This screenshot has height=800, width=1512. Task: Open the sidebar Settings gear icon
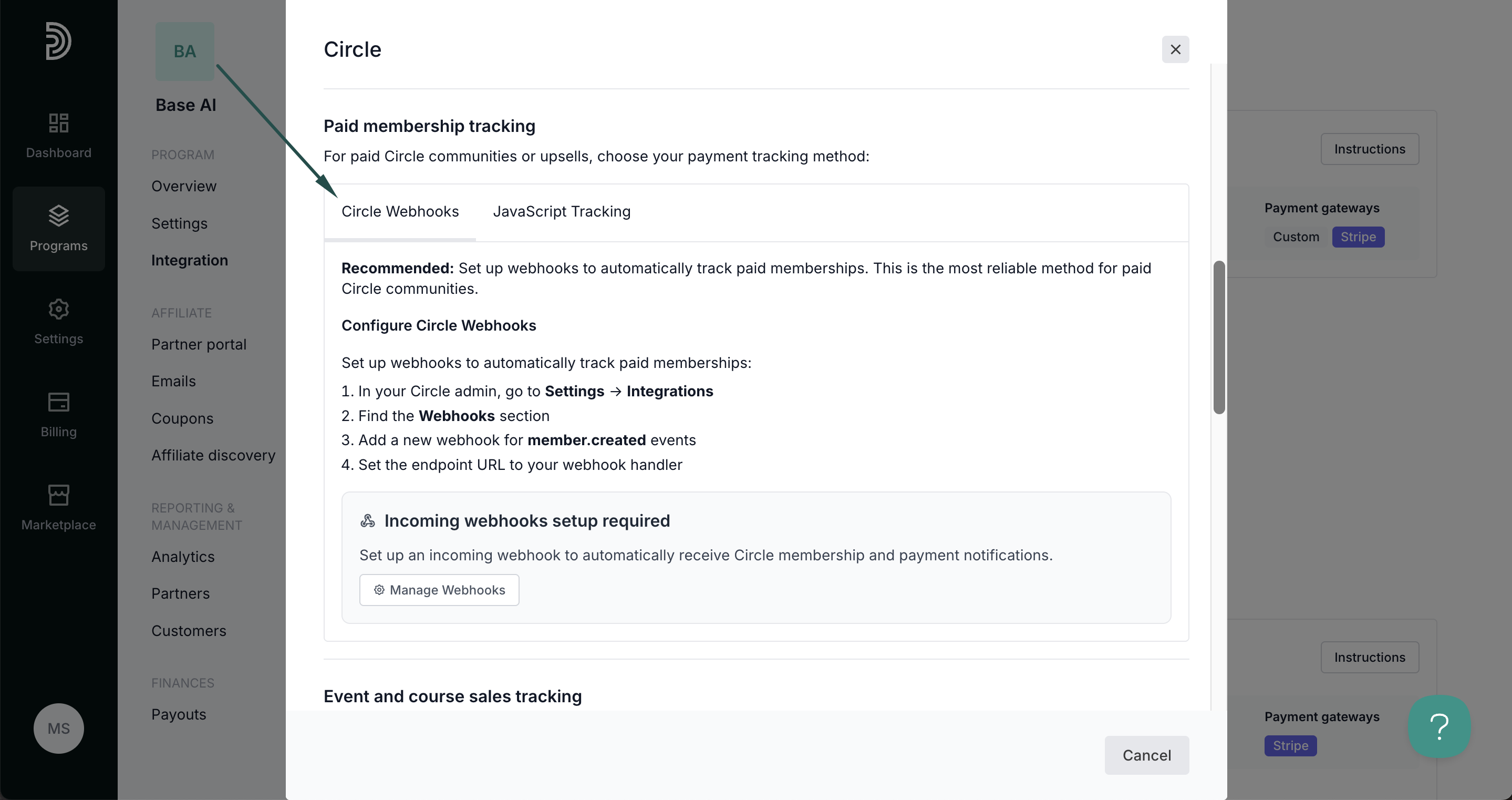[x=59, y=309]
